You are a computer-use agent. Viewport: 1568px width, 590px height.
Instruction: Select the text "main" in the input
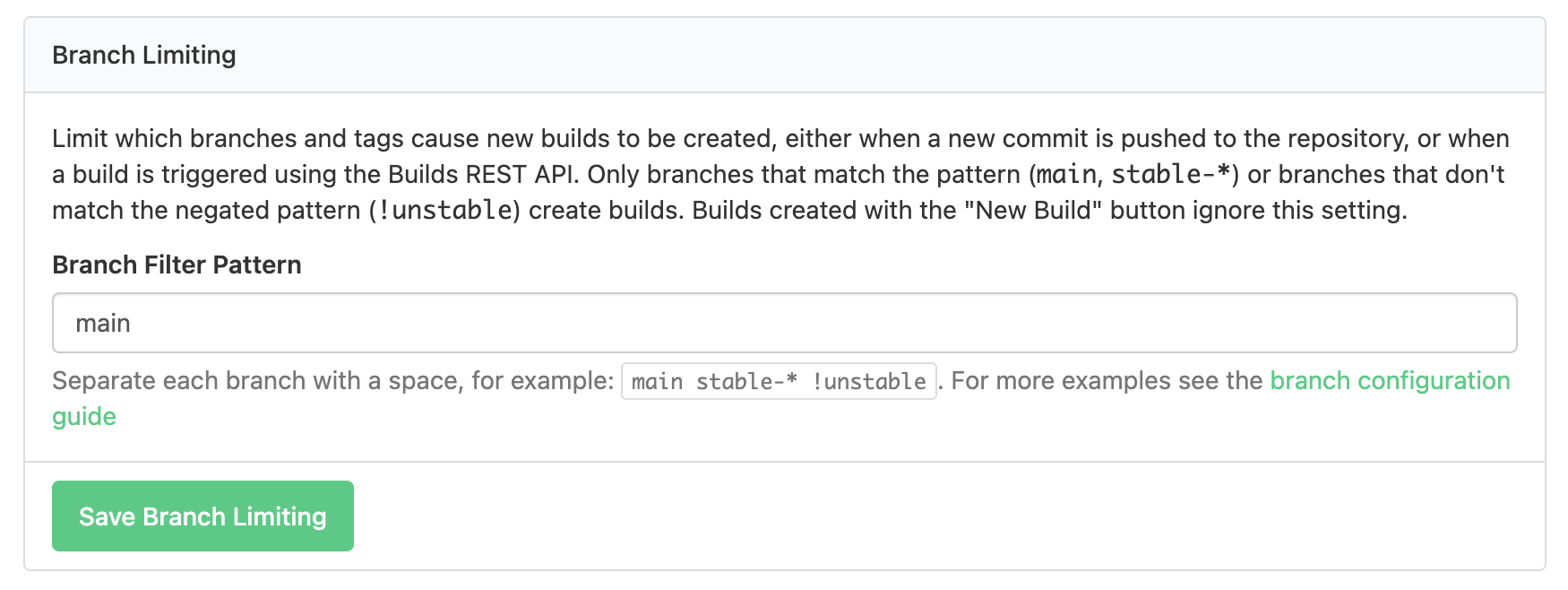(102, 323)
